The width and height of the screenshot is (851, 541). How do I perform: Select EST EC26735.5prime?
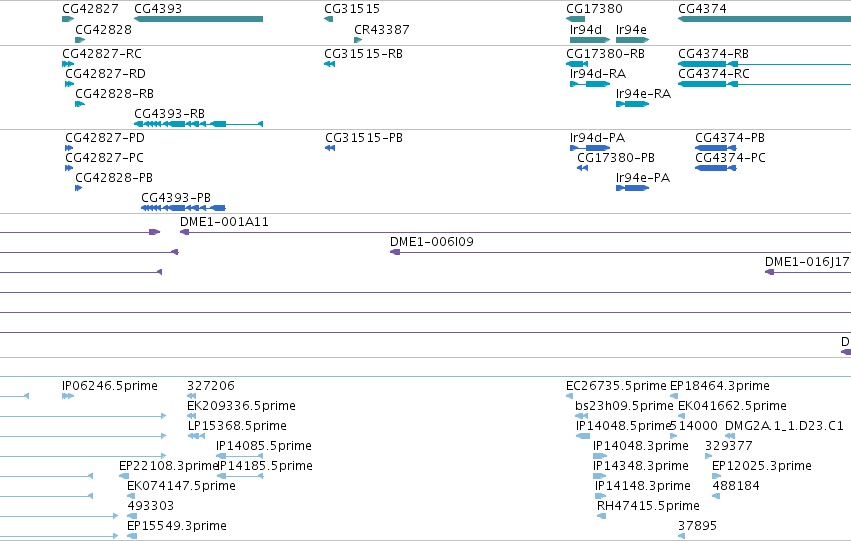pyautogui.click(x=569, y=396)
